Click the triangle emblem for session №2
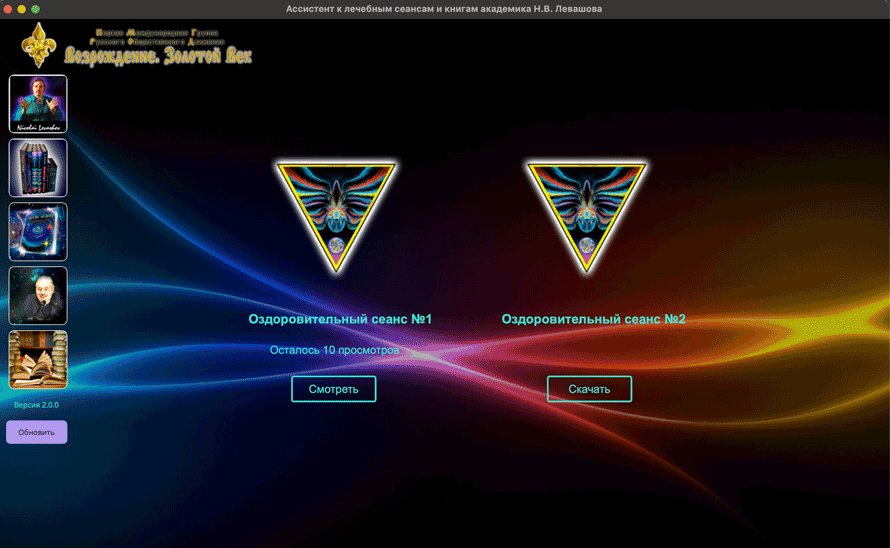The width and height of the screenshot is (890, 548). point(587,216)
